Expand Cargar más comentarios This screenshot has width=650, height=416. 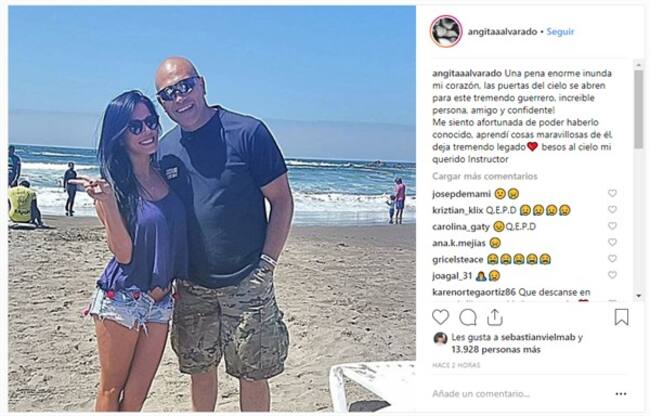point(485,176)
